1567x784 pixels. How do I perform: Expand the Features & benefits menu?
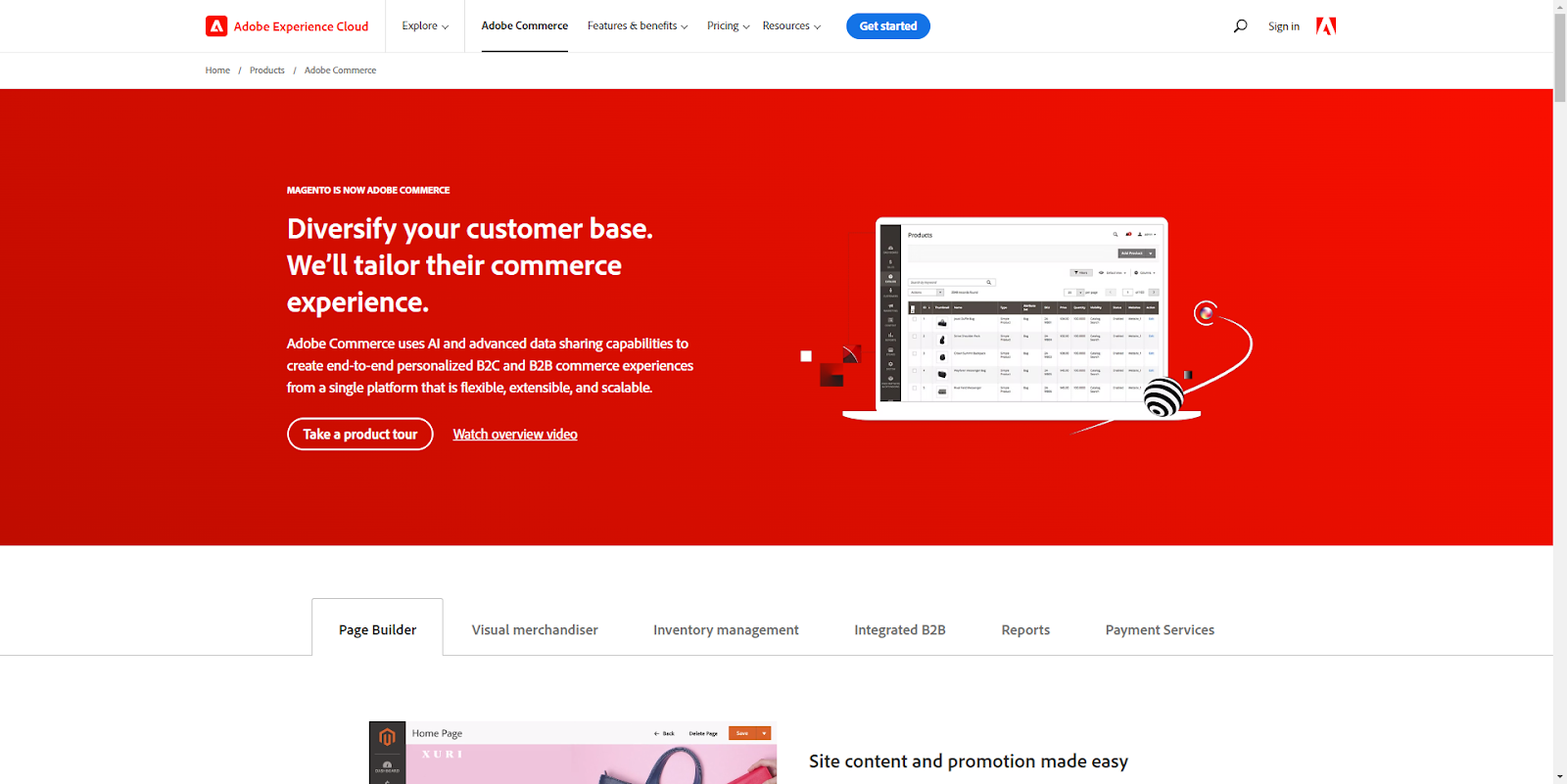[638, 26]
